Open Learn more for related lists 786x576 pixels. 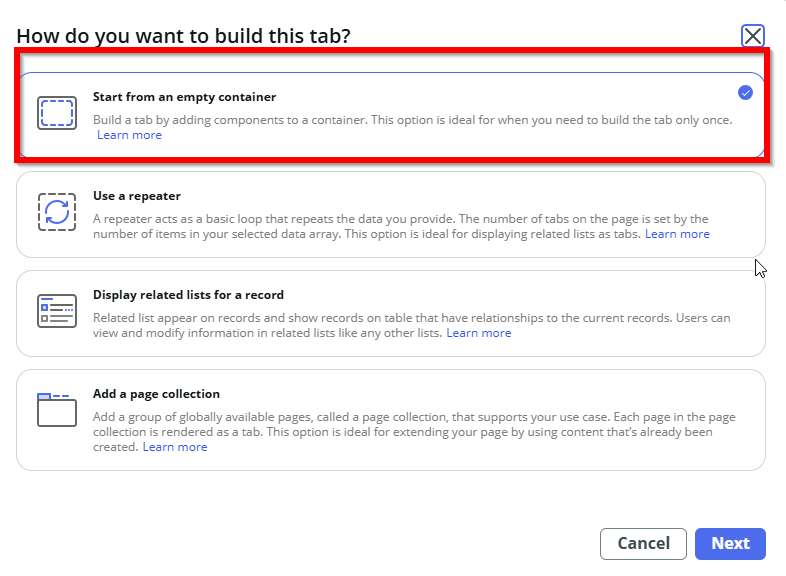point(478,333)
